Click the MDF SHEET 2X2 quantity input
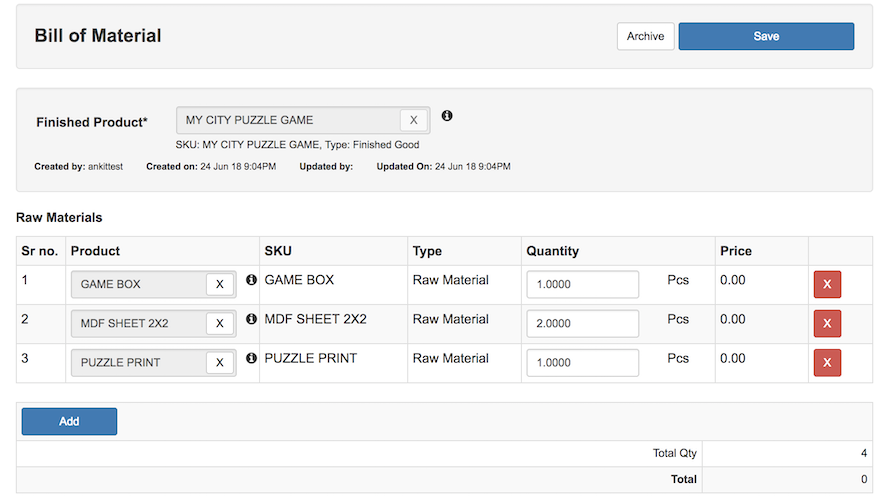 click(582, 323)
